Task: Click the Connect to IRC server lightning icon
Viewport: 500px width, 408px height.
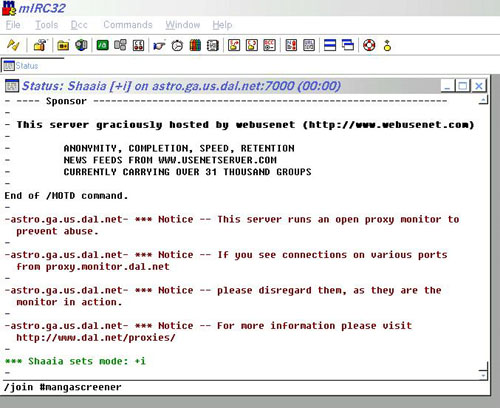Action: point(13,45)
